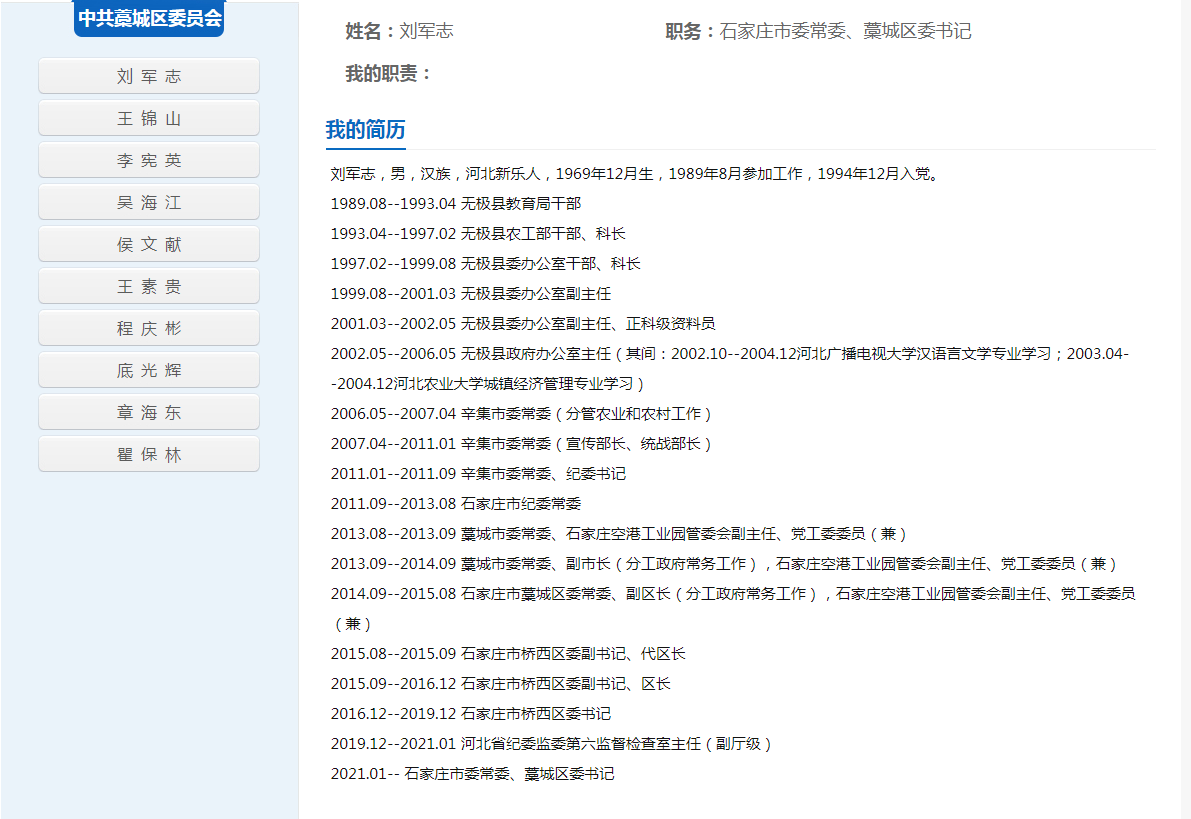
Task: Click the title 石家庄市委常委、藁城区委书记
Action: tap(846, 31)
